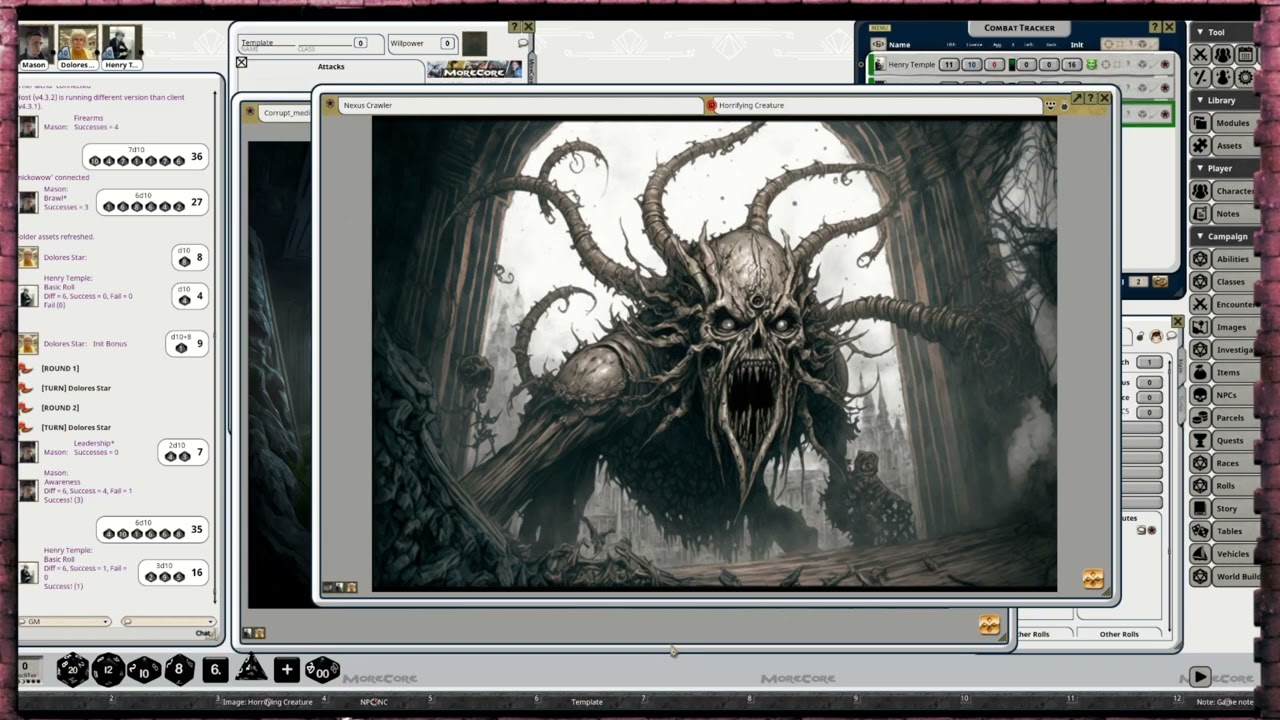This screenshot has width=1280, height=720.
Task: Click the combat tracker next-round gold button
Action: [1160, 282]
